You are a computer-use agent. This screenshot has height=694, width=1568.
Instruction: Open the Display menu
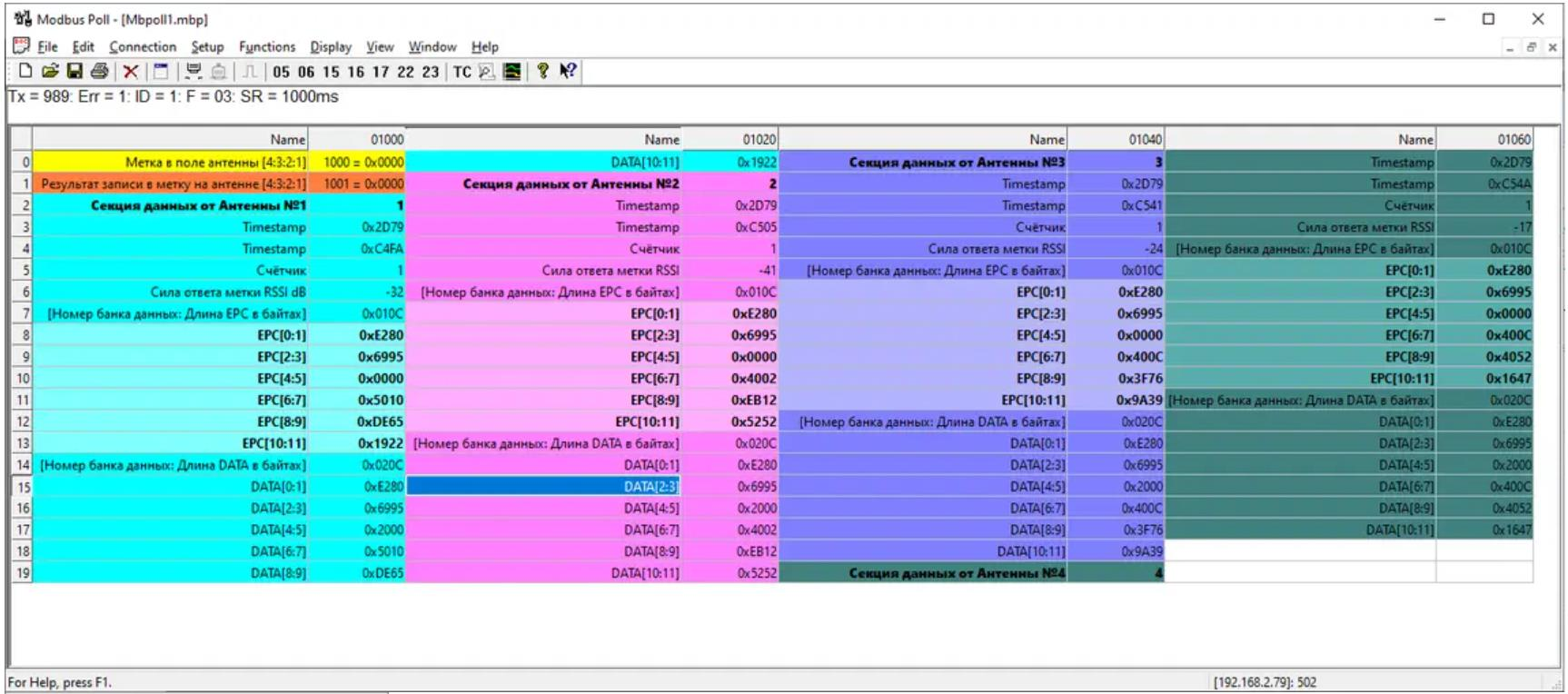[x=331, y=47]
